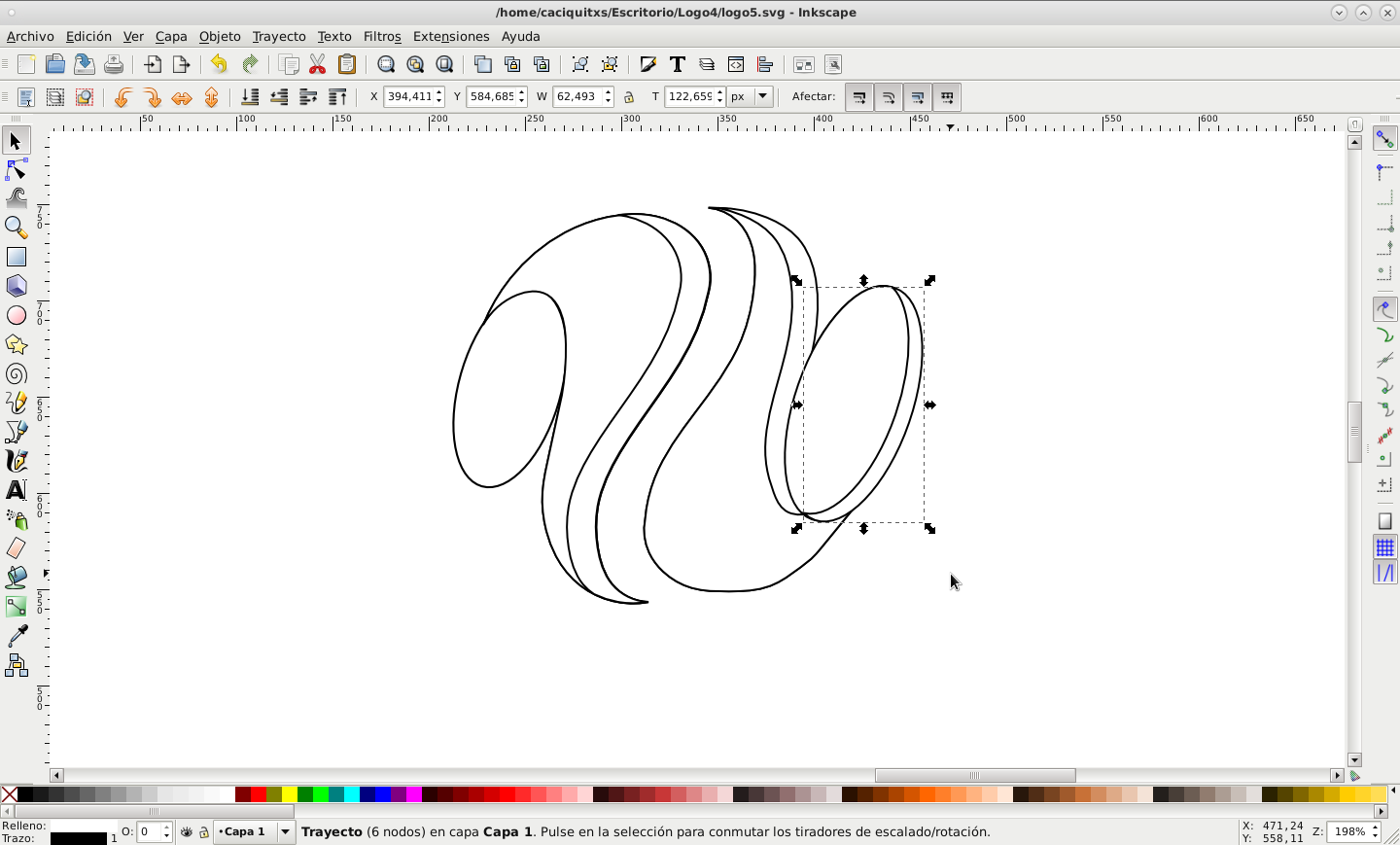The image size is (1400, 845).
Task: Click the zoom percentage stepper arrows
Action: click(x=1377, y=832)
